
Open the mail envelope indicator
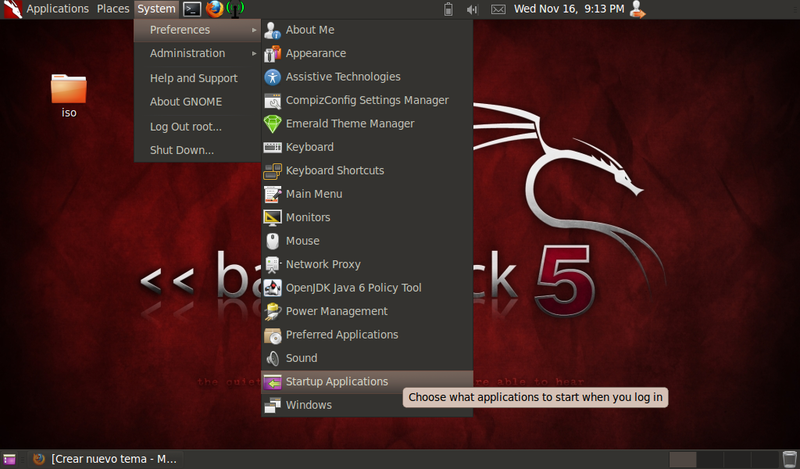point(498,9)
